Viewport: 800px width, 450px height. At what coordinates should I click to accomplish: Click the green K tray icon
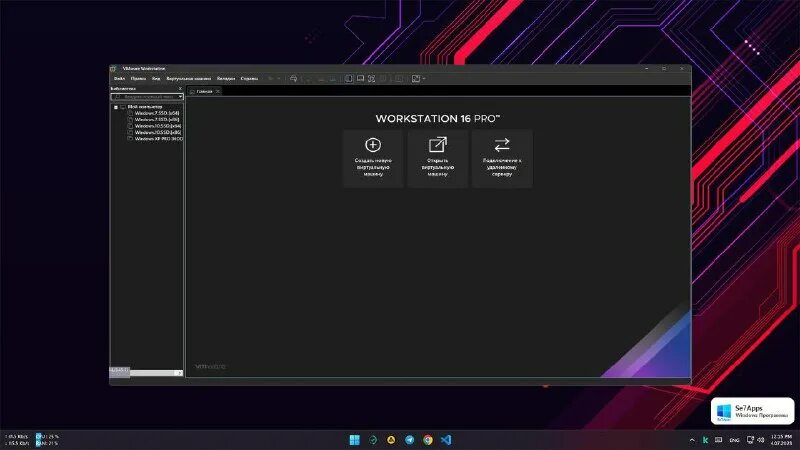[705, 440]
